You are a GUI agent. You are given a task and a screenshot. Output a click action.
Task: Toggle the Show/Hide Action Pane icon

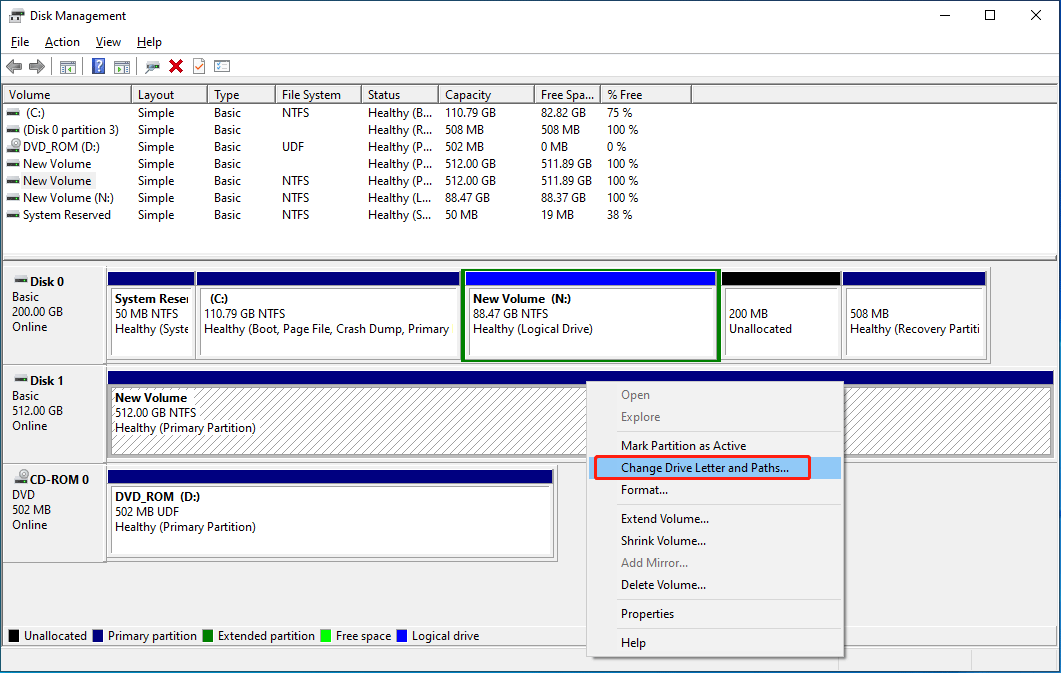pos(121,67)
